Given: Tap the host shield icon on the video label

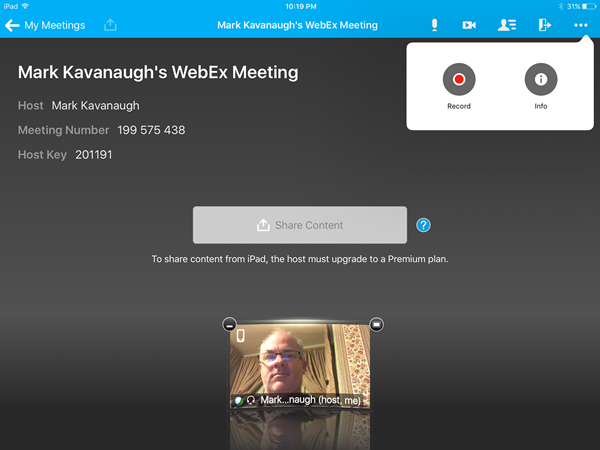Looking at the screenshot, I should (238, 401).
